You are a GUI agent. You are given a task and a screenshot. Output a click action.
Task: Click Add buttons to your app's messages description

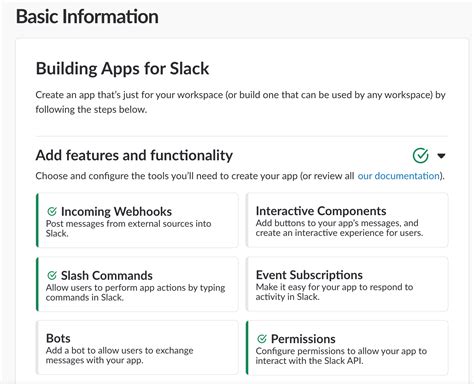(x=339, y=228)
